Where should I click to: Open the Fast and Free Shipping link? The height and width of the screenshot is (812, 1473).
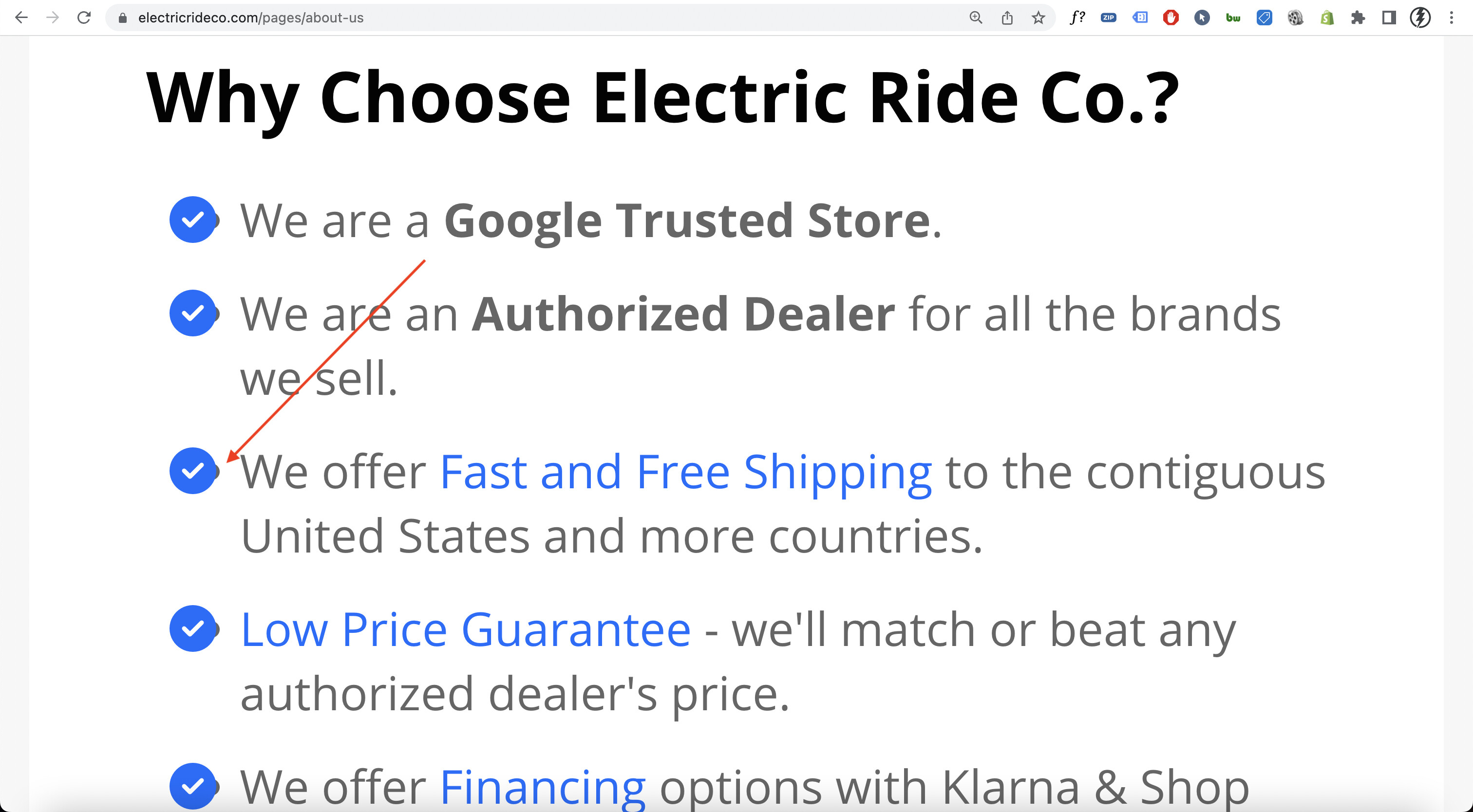point(685,472)
